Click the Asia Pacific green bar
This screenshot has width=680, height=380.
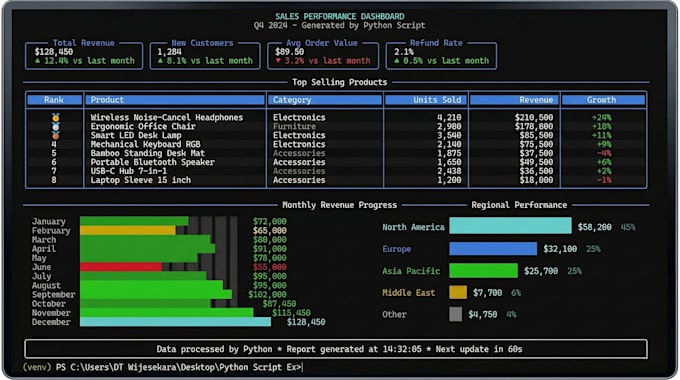click(x=484, y=271)
